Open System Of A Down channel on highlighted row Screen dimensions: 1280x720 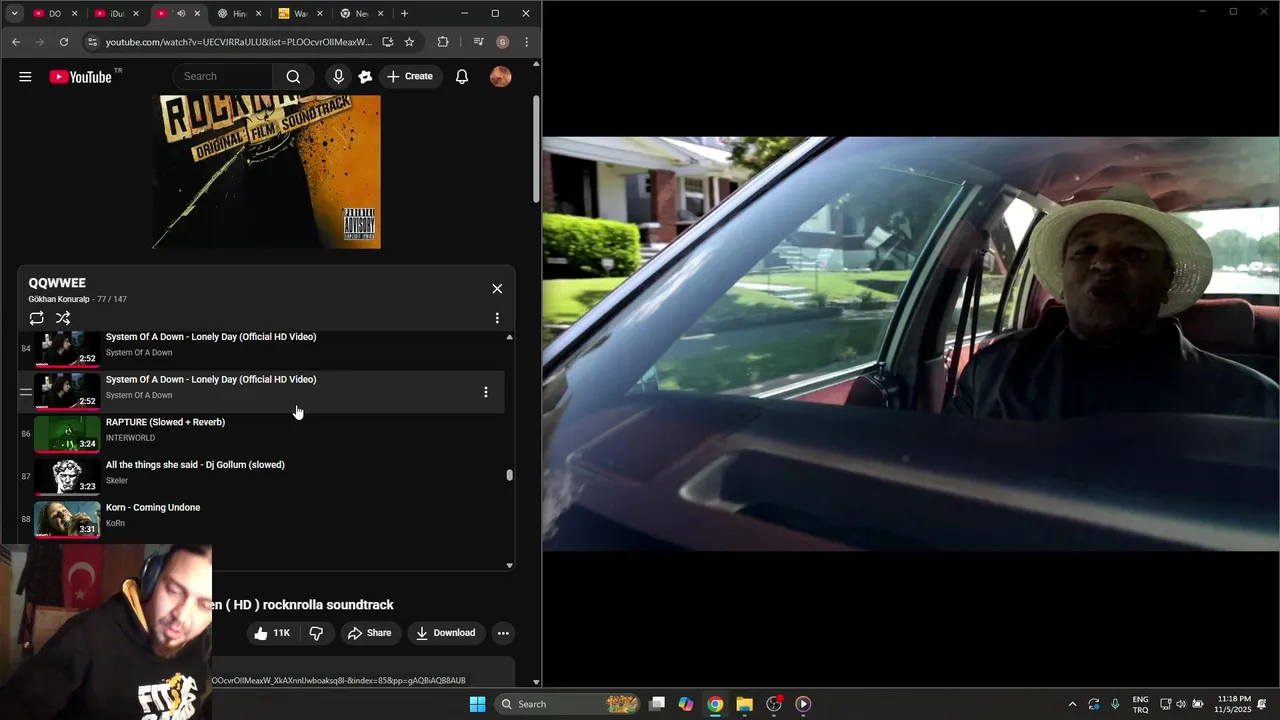[139, 395]
